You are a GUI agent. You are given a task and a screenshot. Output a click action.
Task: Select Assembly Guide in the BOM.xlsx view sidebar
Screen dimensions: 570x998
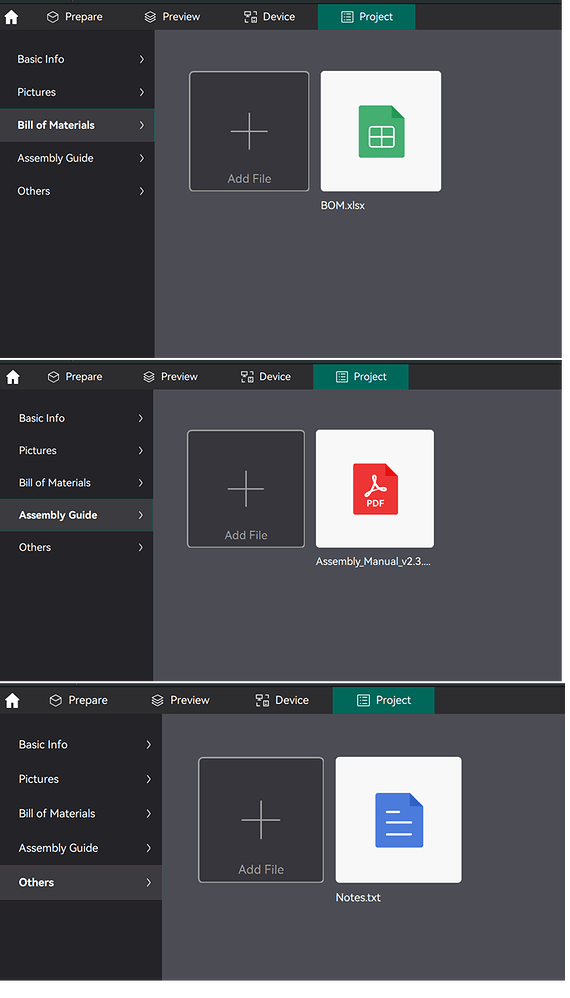pos(77,158)
